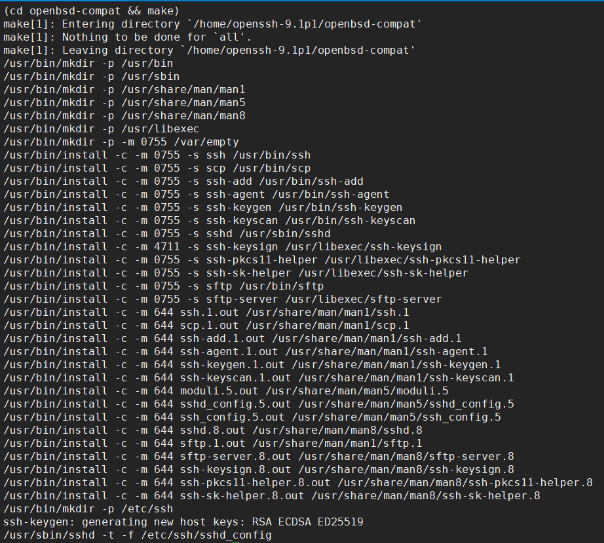The width and height of the screenshot is (604, 543).
Task: Click the 'generating new host keys' line
Action: tap(182, 520)
